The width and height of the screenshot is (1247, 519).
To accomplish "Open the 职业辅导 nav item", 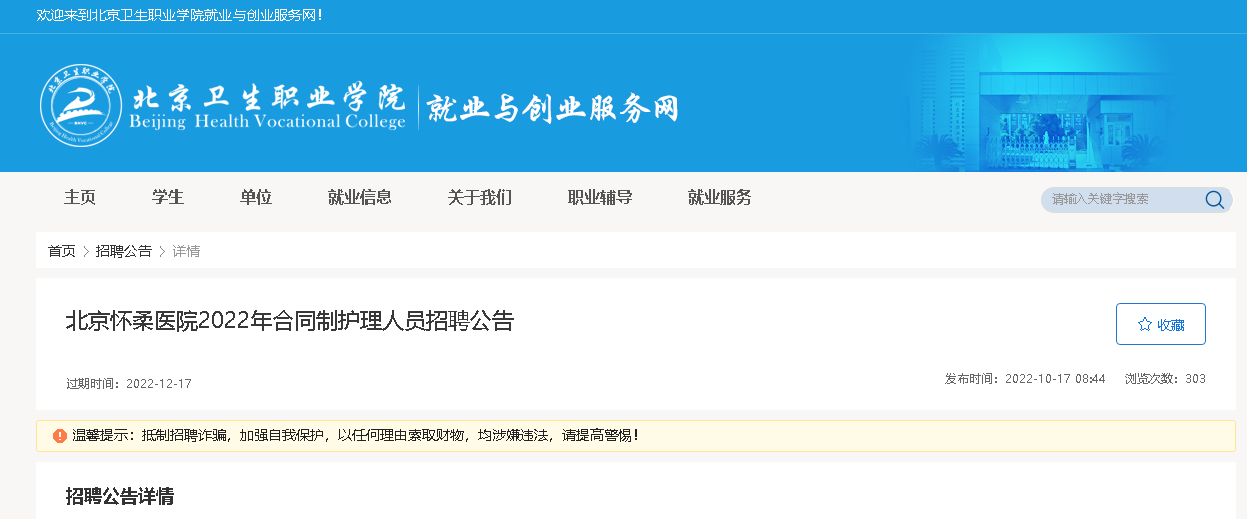I will (600, 198).
